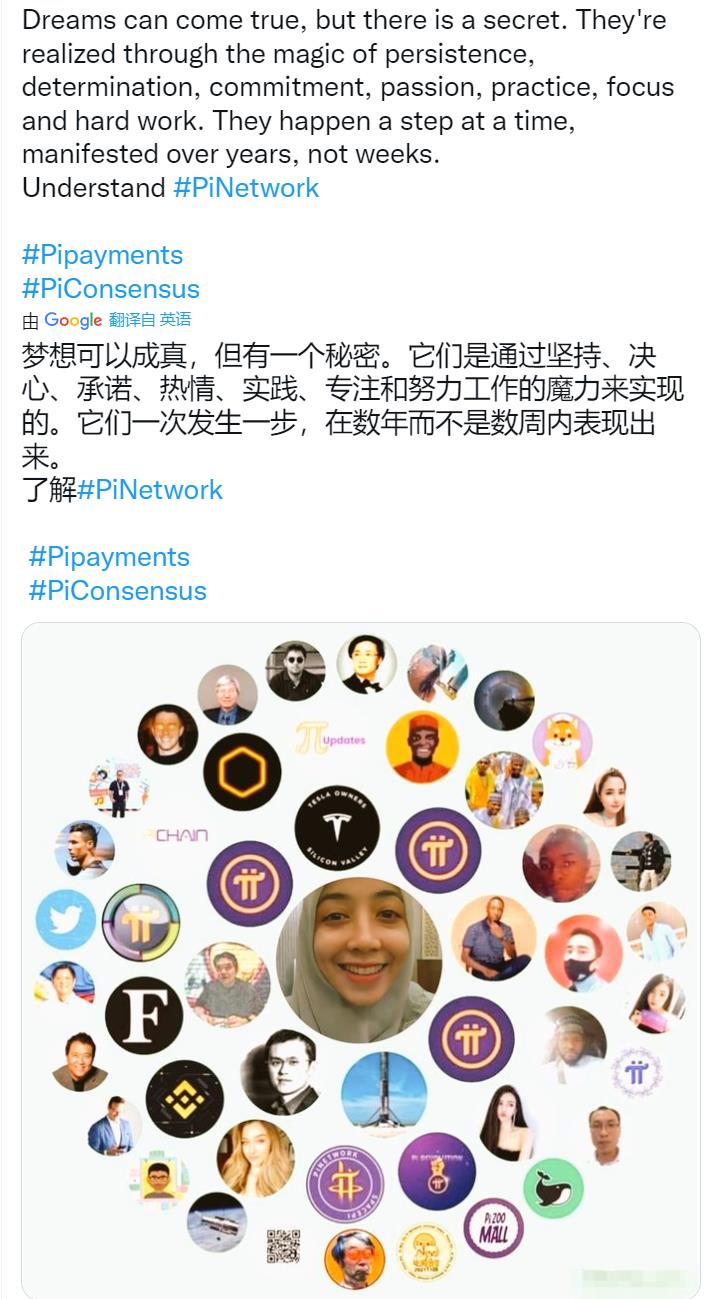The width and height of the screenshot is (712, 1299).
Task: Open the #PiNetwork hashtag after 'Understand'
Action: pos(246,187)
